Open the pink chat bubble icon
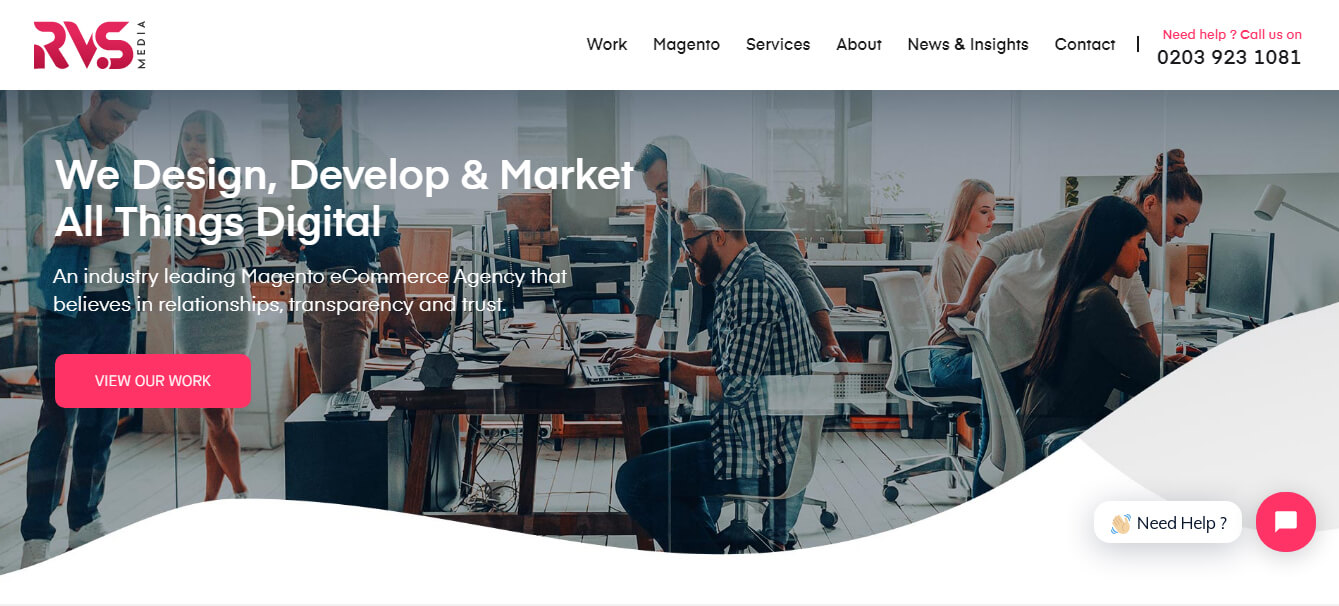The image size is (1339, 606). 1285,522
